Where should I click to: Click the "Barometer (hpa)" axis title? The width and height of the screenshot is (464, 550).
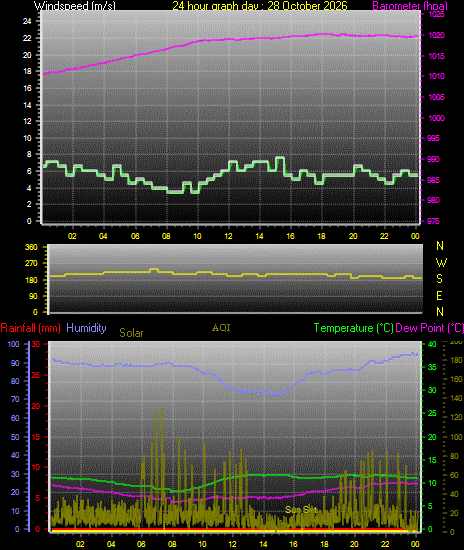tap(410, 6)
